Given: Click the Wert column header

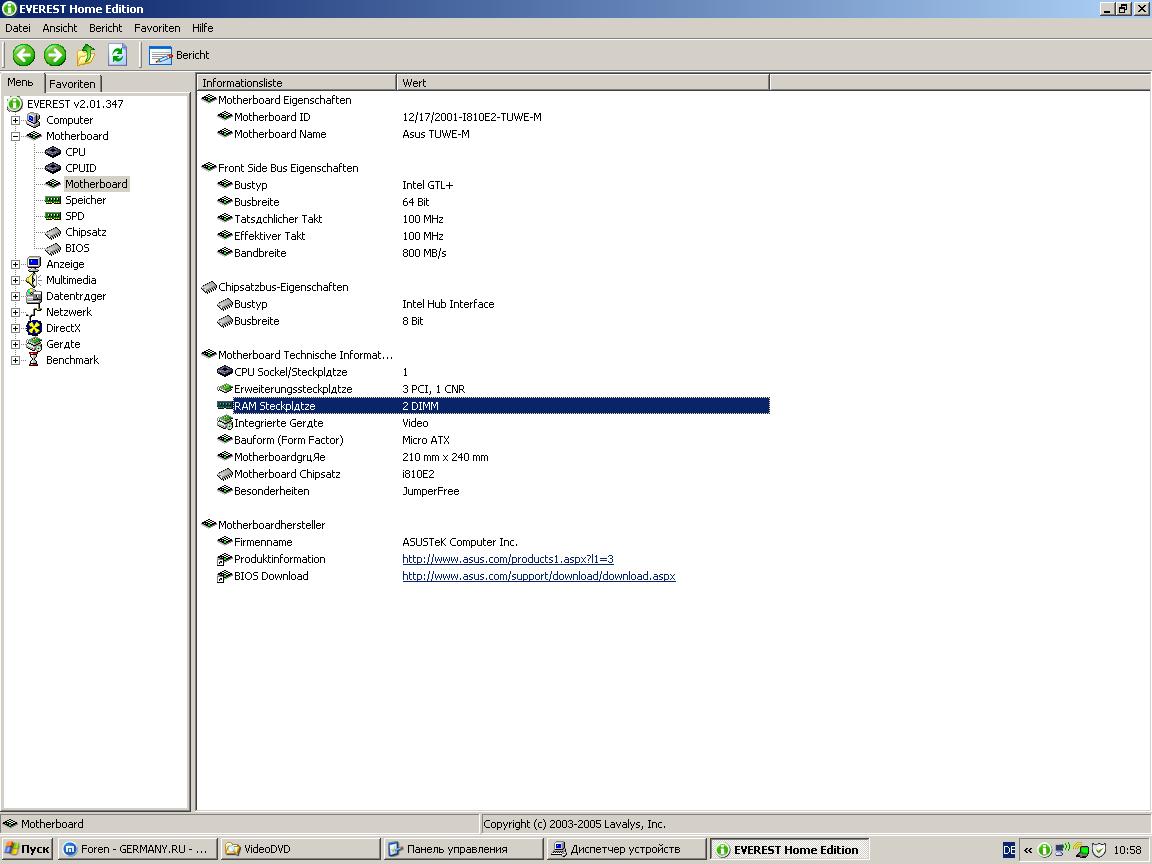Looking at the screenshot, I should pos(583,83).
